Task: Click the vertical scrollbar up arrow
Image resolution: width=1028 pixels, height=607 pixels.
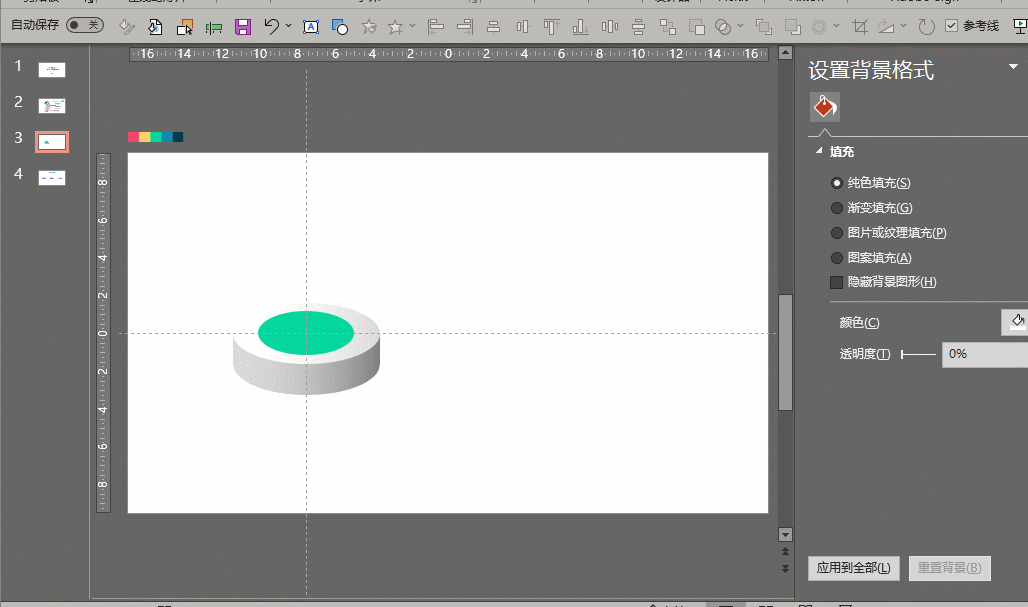Action: (785, 53)
